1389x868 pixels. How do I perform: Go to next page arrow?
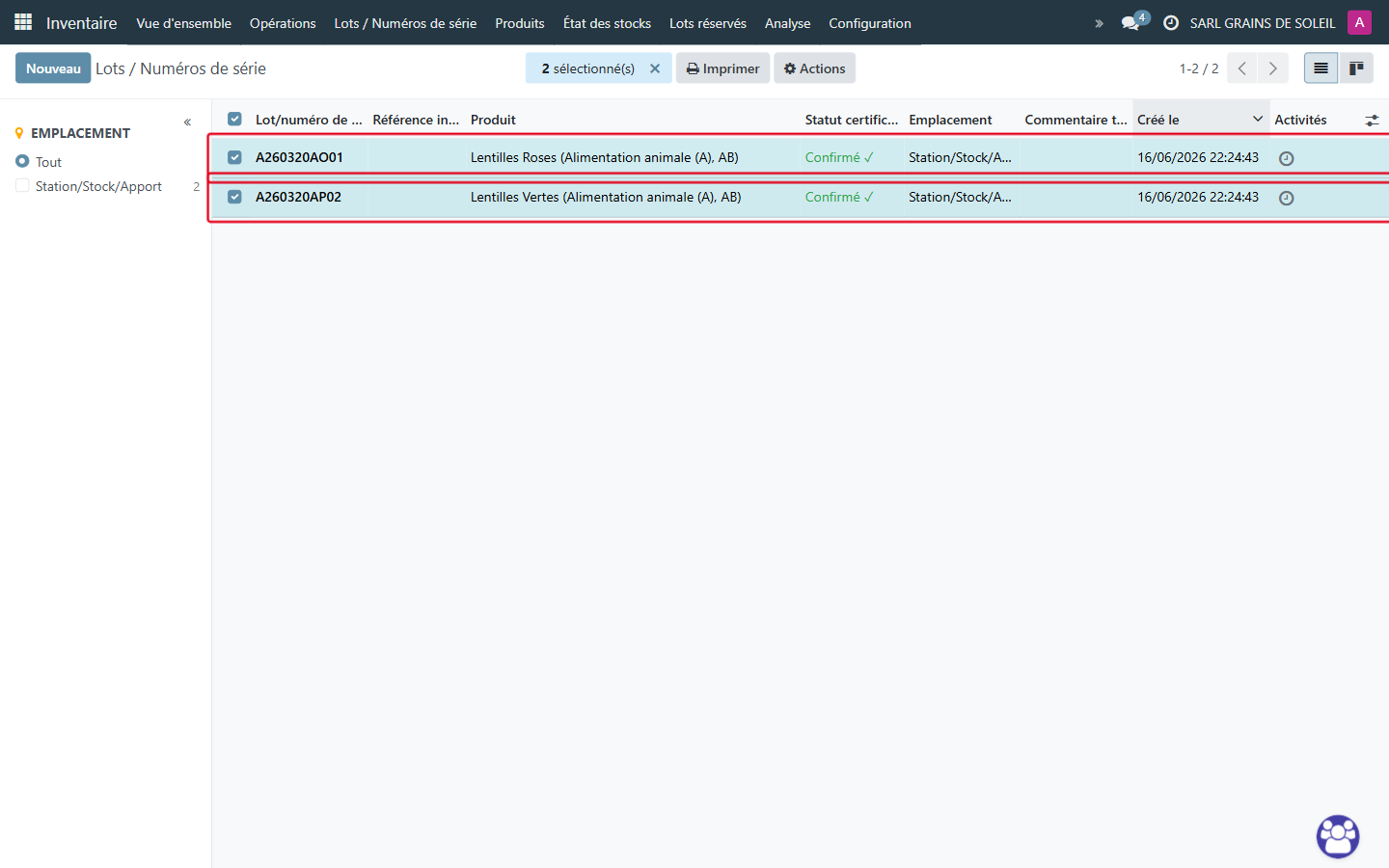pyautogui.click(x=1273, y=68)
